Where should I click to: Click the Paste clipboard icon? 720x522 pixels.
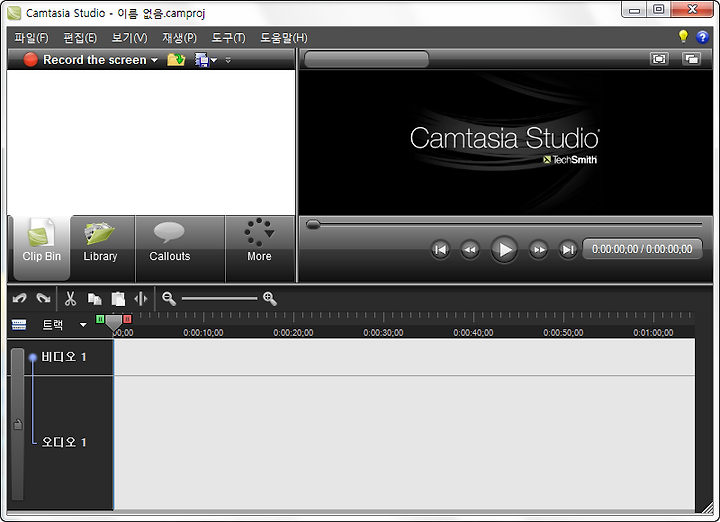[118, 299]
